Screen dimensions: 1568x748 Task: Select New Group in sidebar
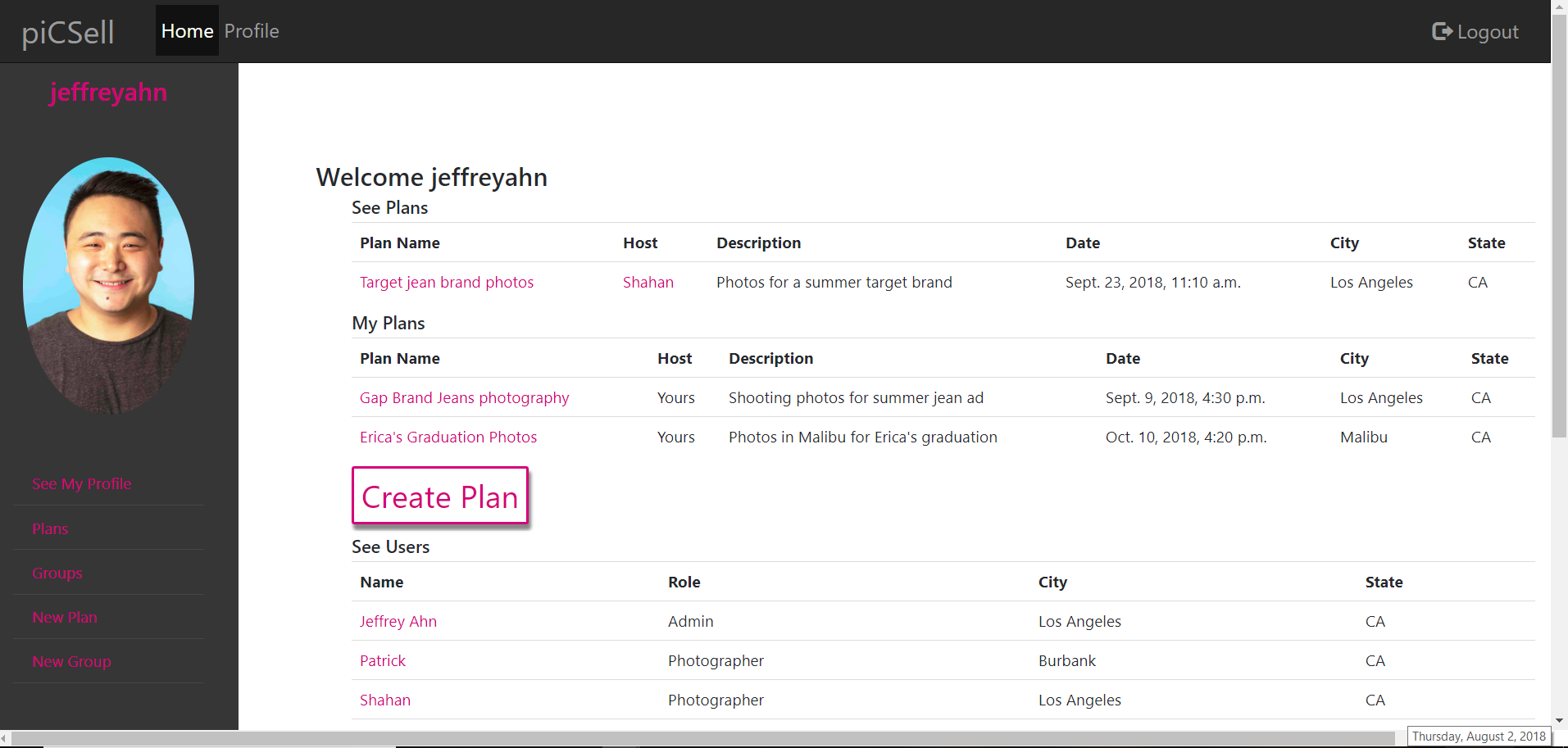pyautogui.click(x=71, y=661)
